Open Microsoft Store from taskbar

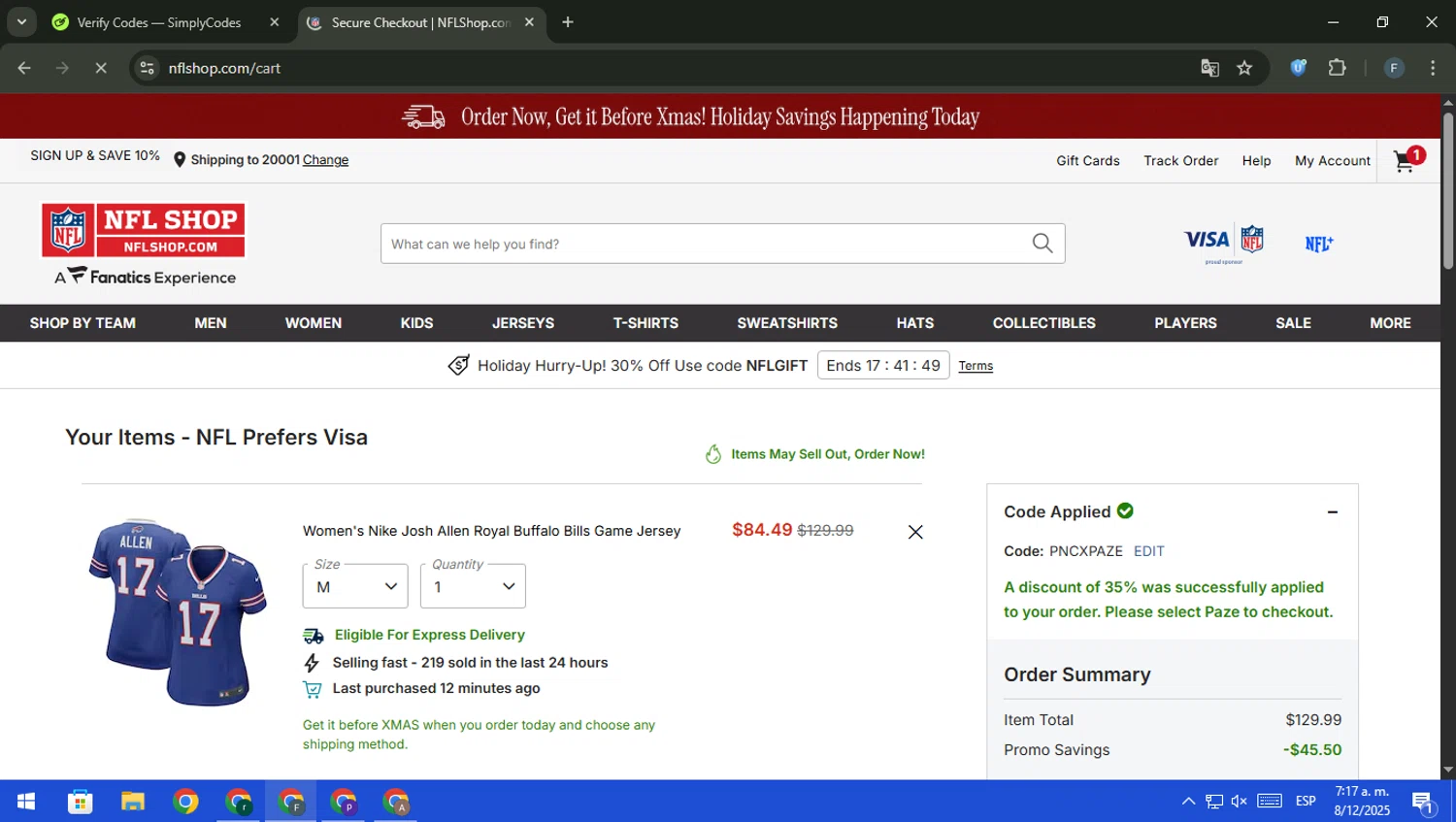click(80, 802)
